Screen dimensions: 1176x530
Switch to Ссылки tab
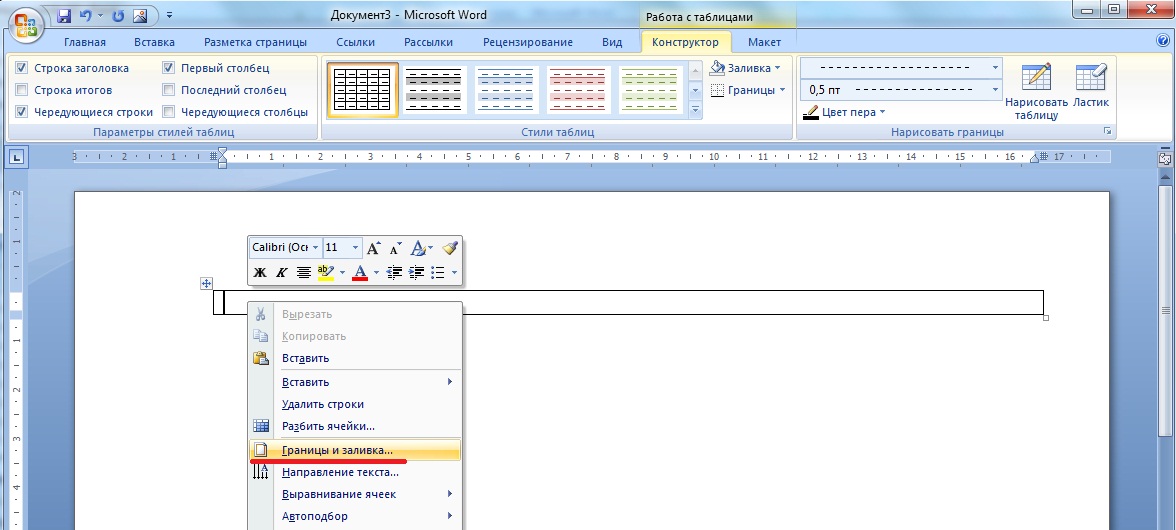pos(356,42)
